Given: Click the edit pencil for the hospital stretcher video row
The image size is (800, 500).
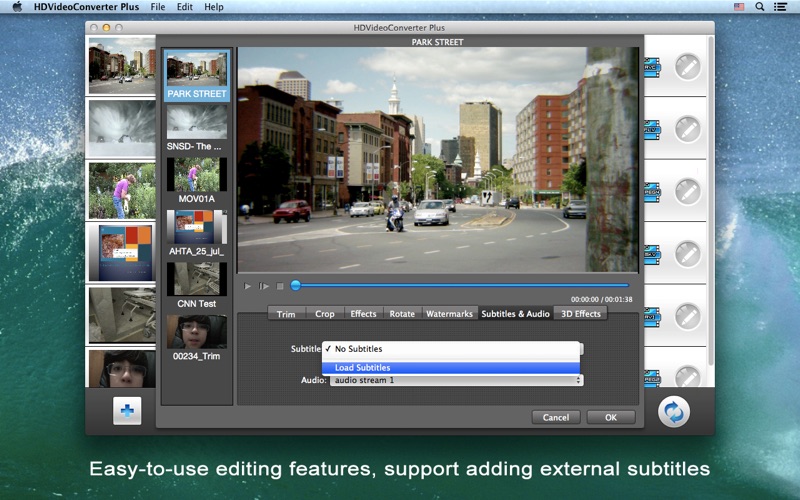Looking at the screenshot, I should pos(688,316).
